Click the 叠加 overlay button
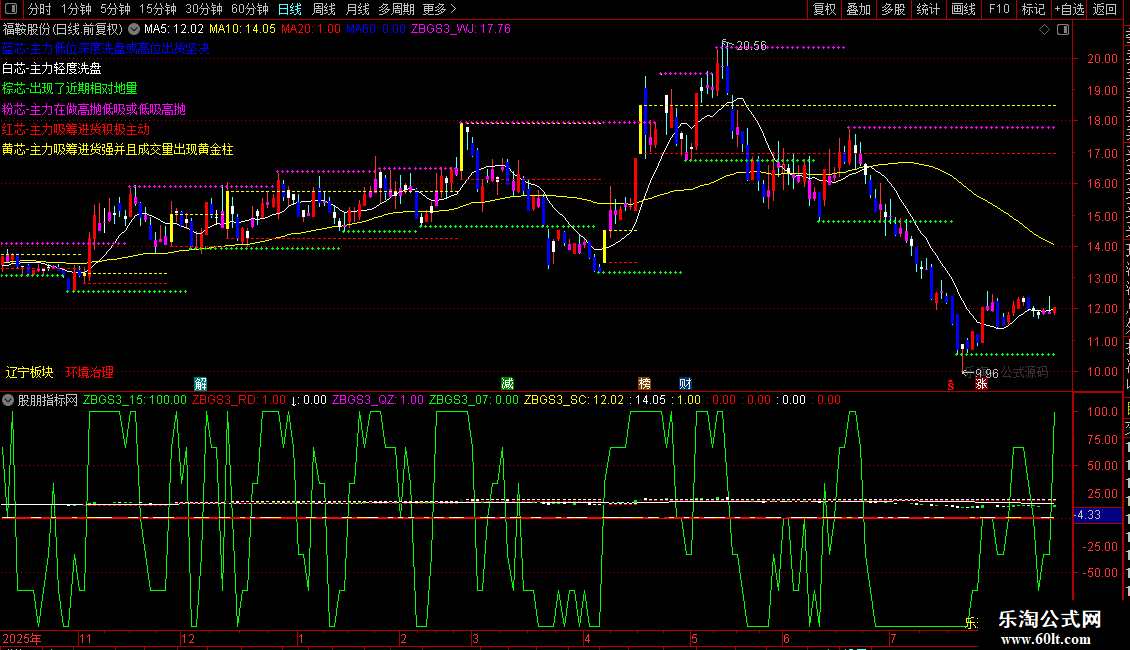Viewport: 1130px width, 650px height. (x=858, y=9)
